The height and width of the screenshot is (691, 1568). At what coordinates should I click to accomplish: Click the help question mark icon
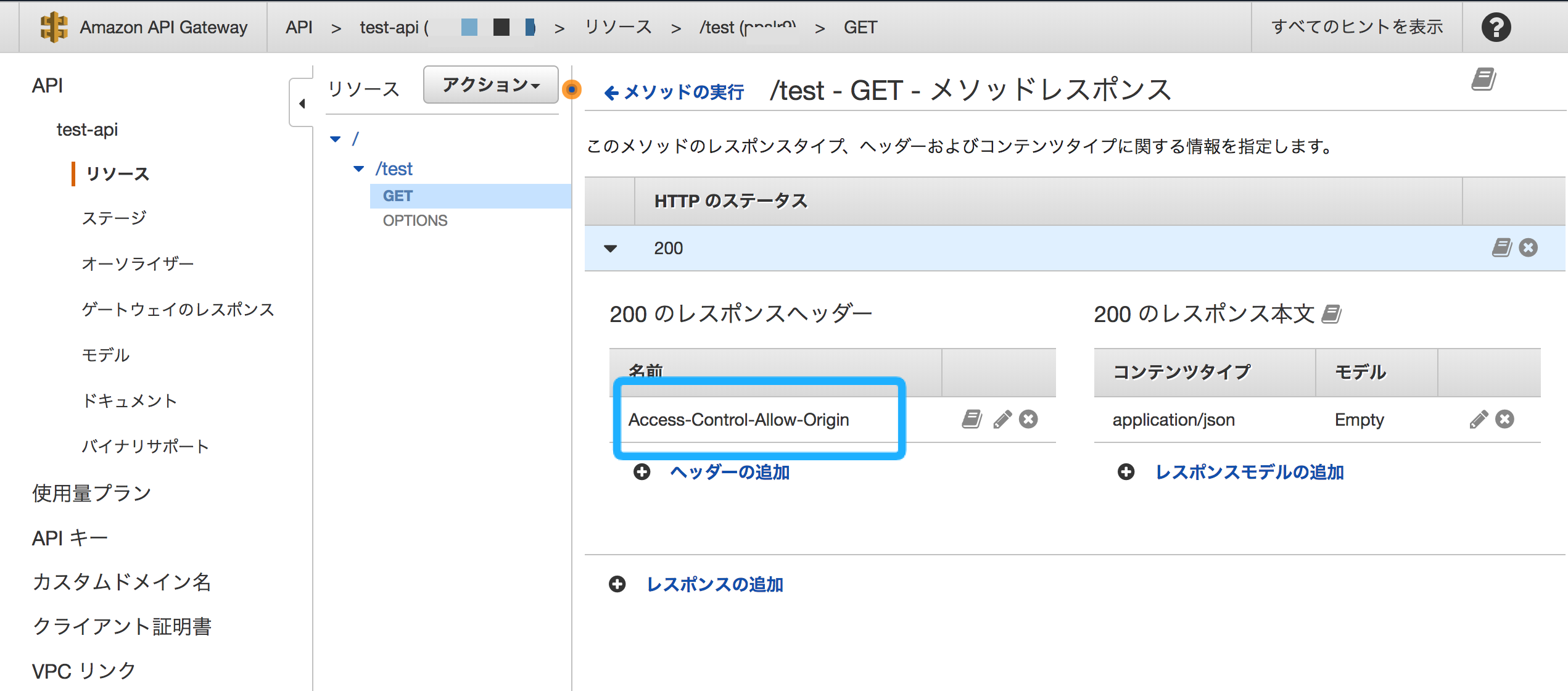tap(1496, 27)
